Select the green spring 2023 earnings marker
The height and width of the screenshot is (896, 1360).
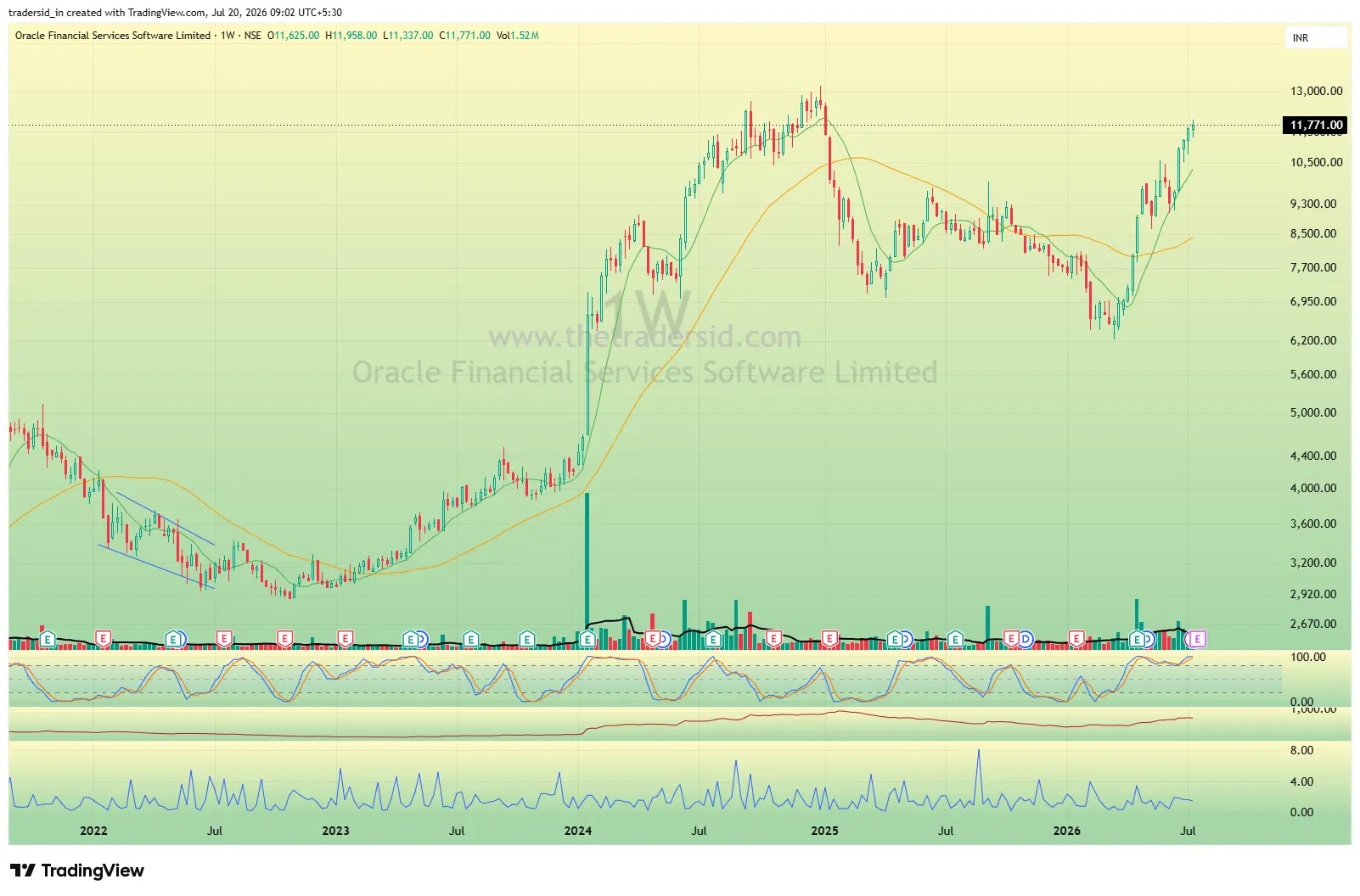point(411,638)
